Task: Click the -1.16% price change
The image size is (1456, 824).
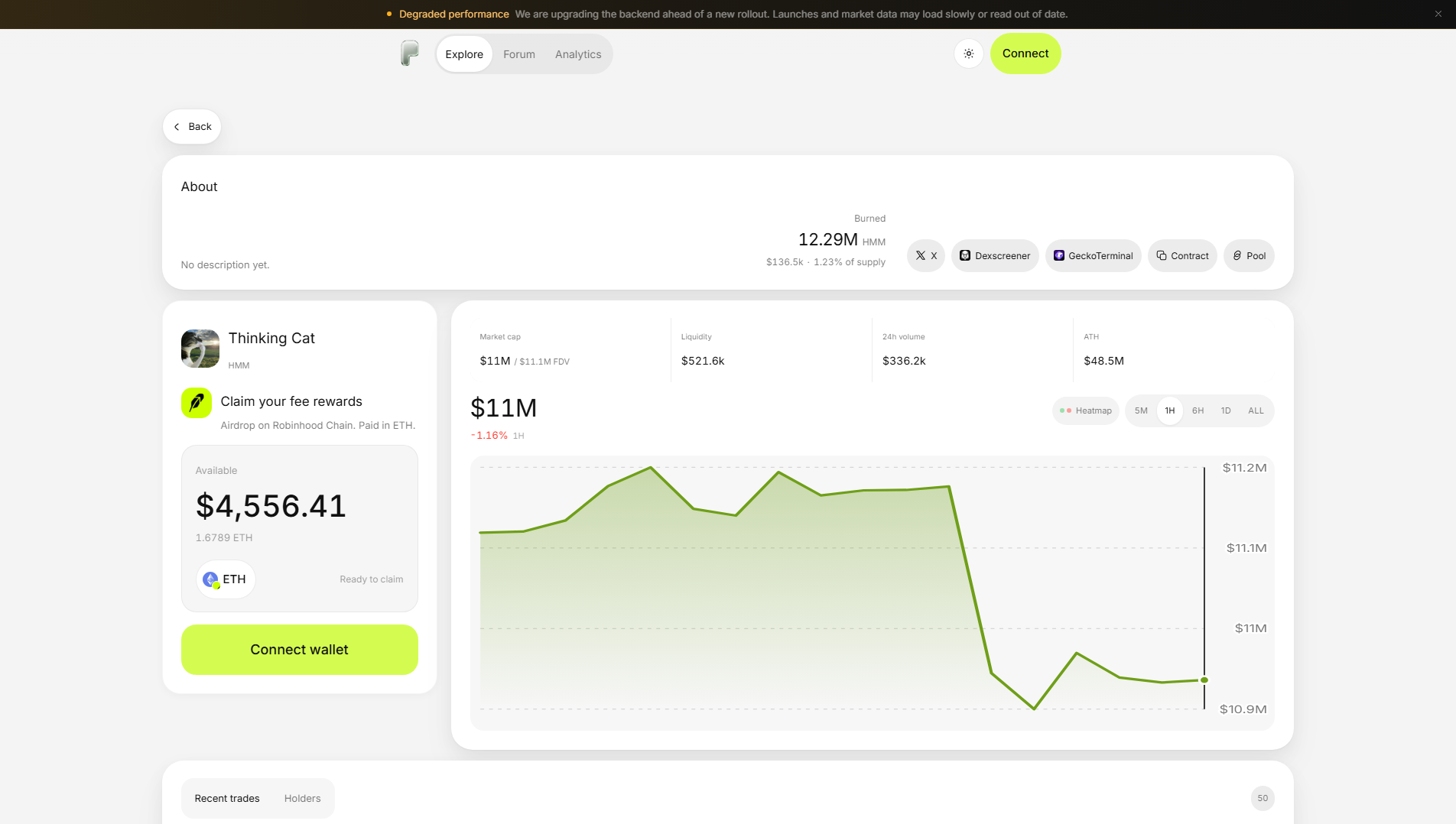Action: pyautogui.click(x=489, y=435)
